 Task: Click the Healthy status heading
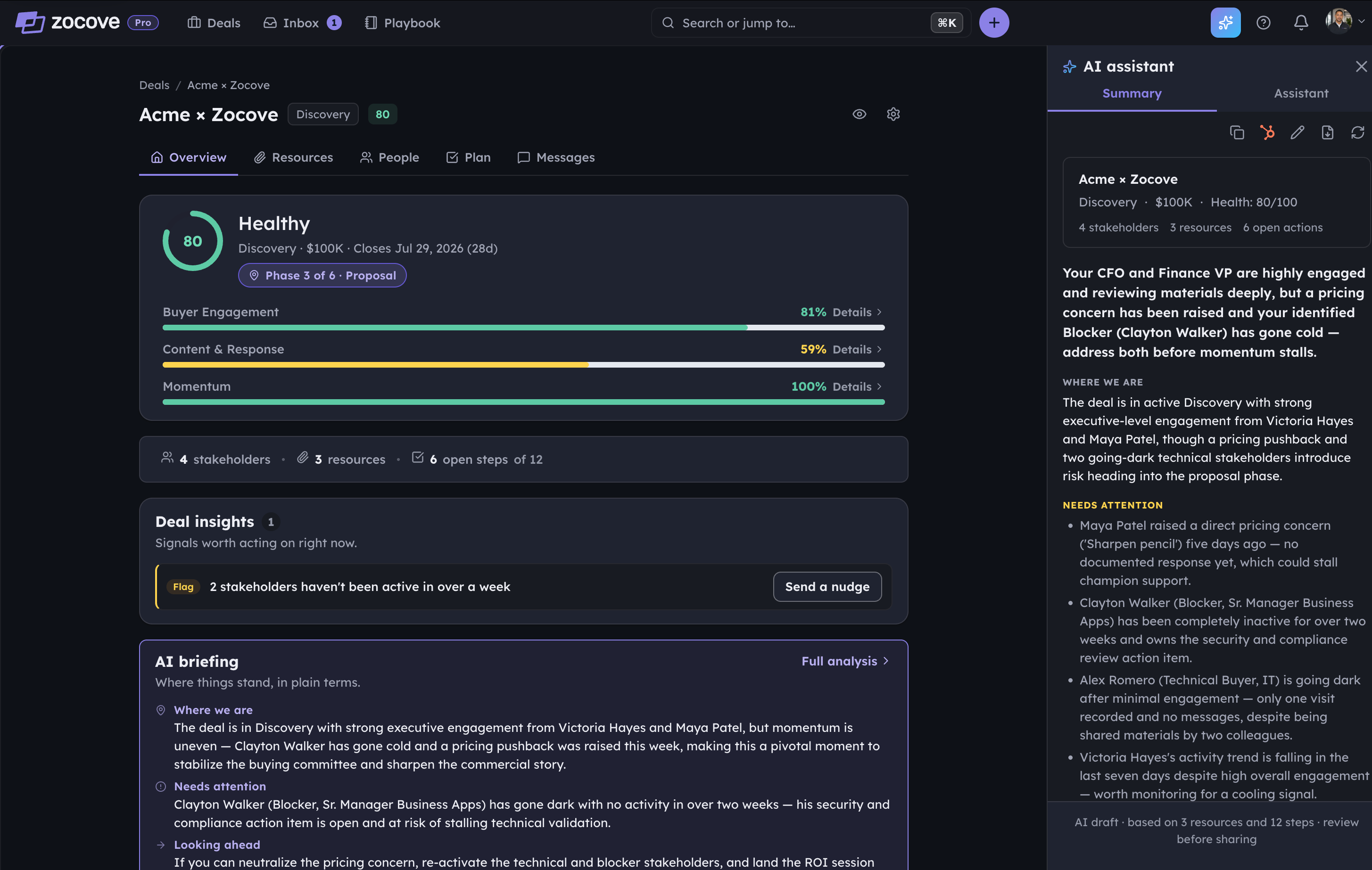pos(274,224)
